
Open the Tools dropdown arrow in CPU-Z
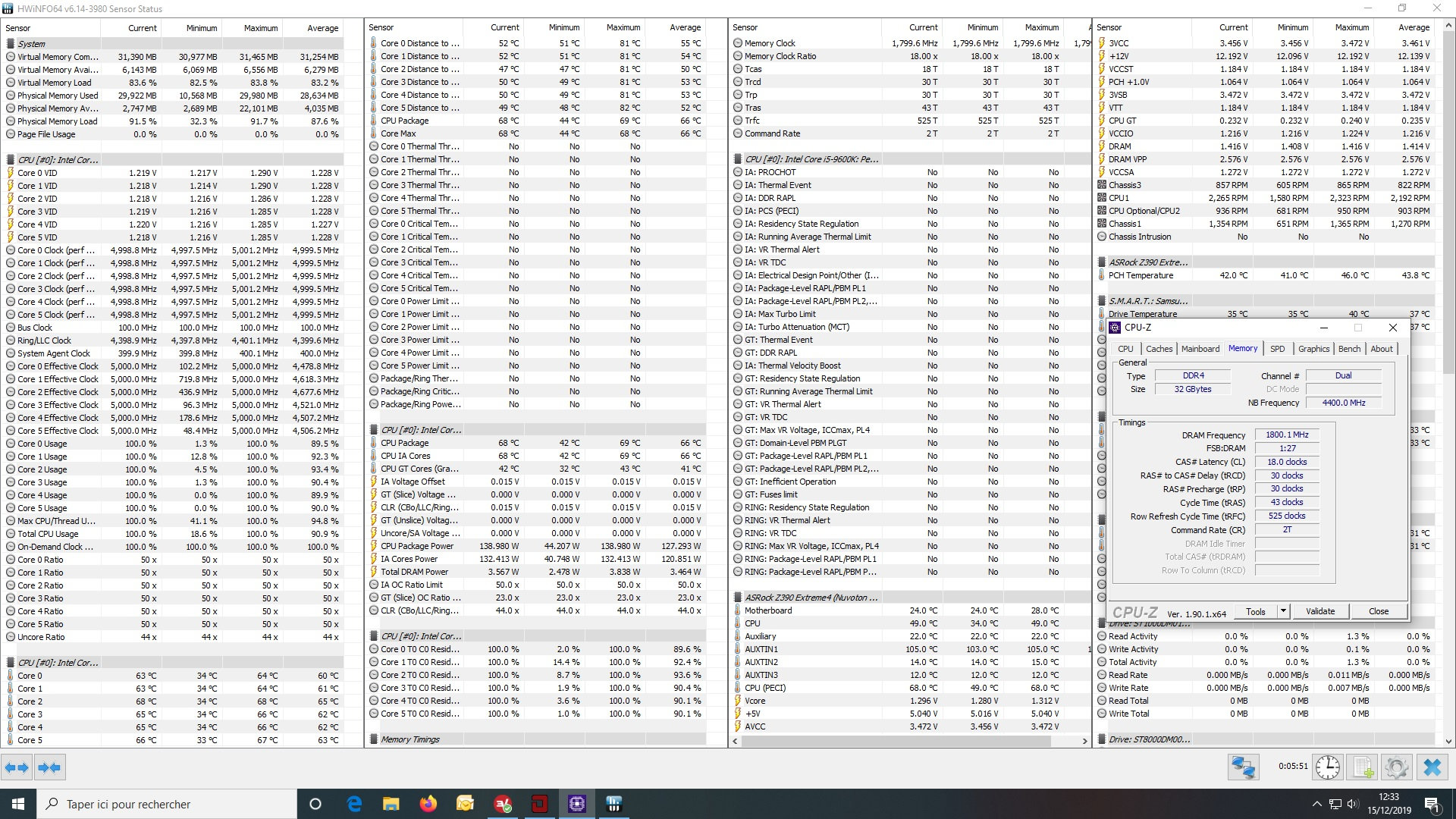click(1283, 611)
